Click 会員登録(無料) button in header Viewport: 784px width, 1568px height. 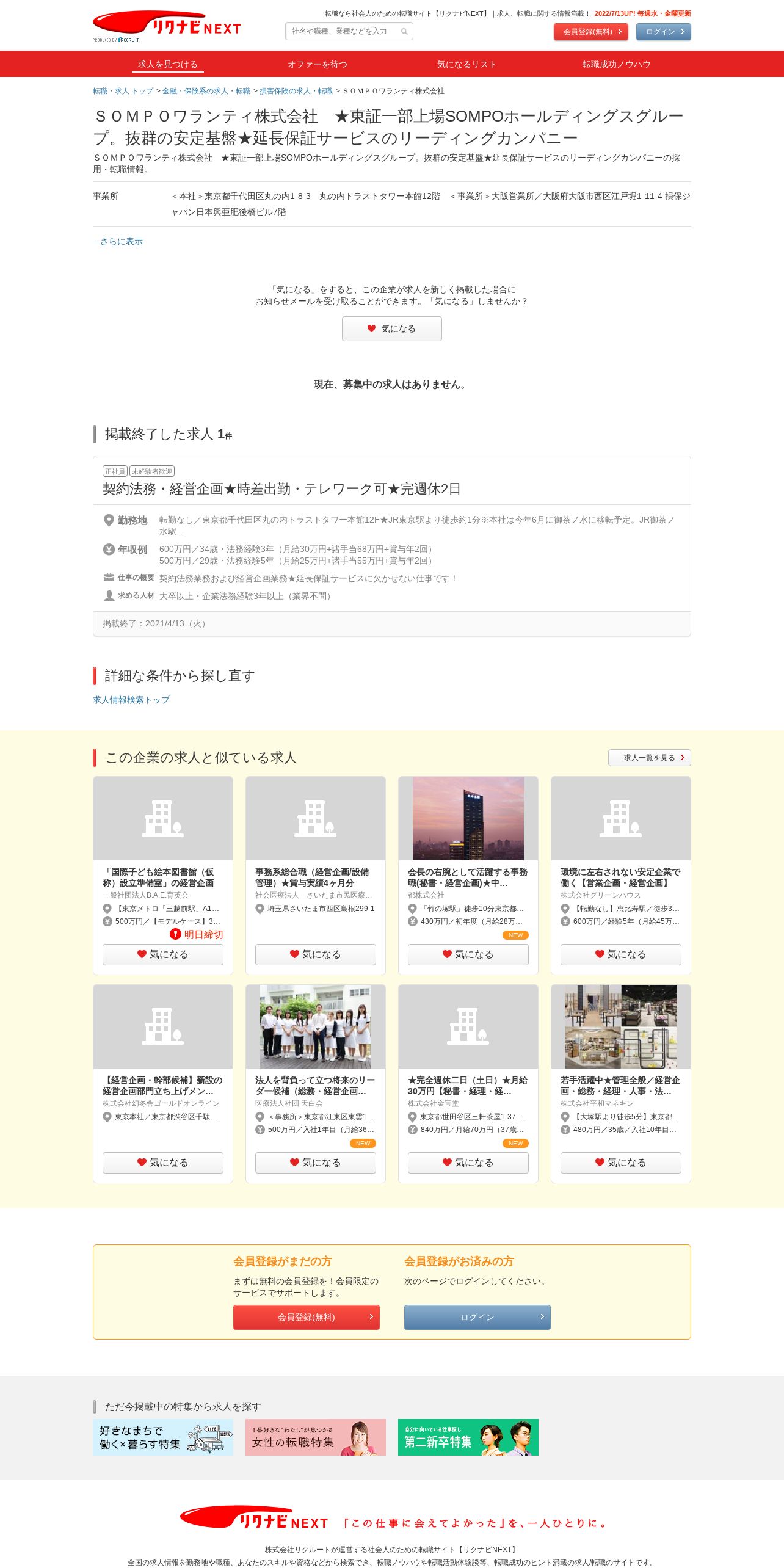point(591,32)
